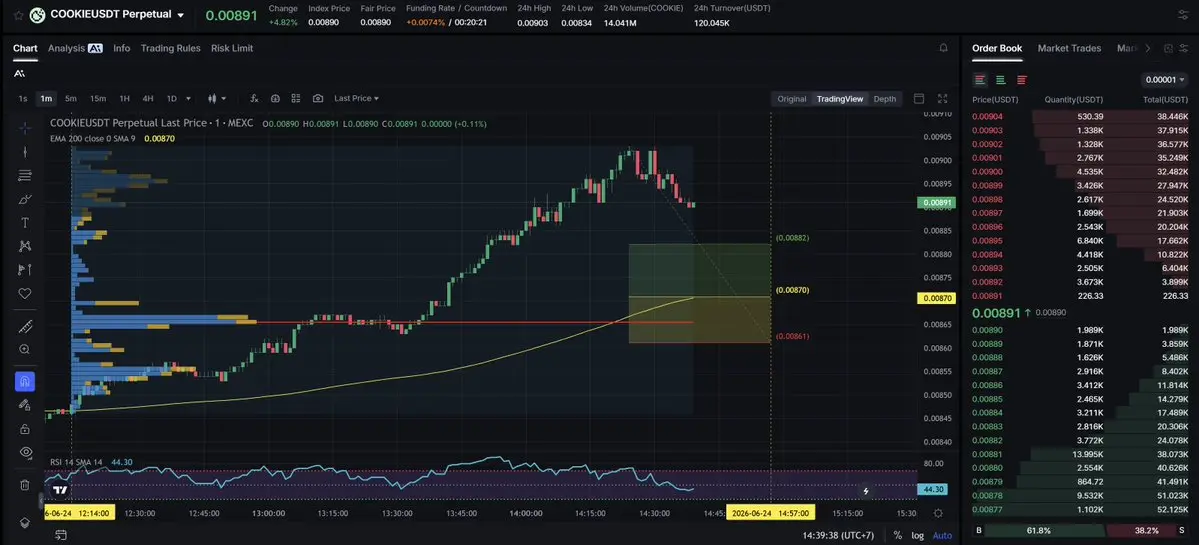
Task: Expand the 1D timeframe dropdown arrow
Action: click(x=188, y=99)
